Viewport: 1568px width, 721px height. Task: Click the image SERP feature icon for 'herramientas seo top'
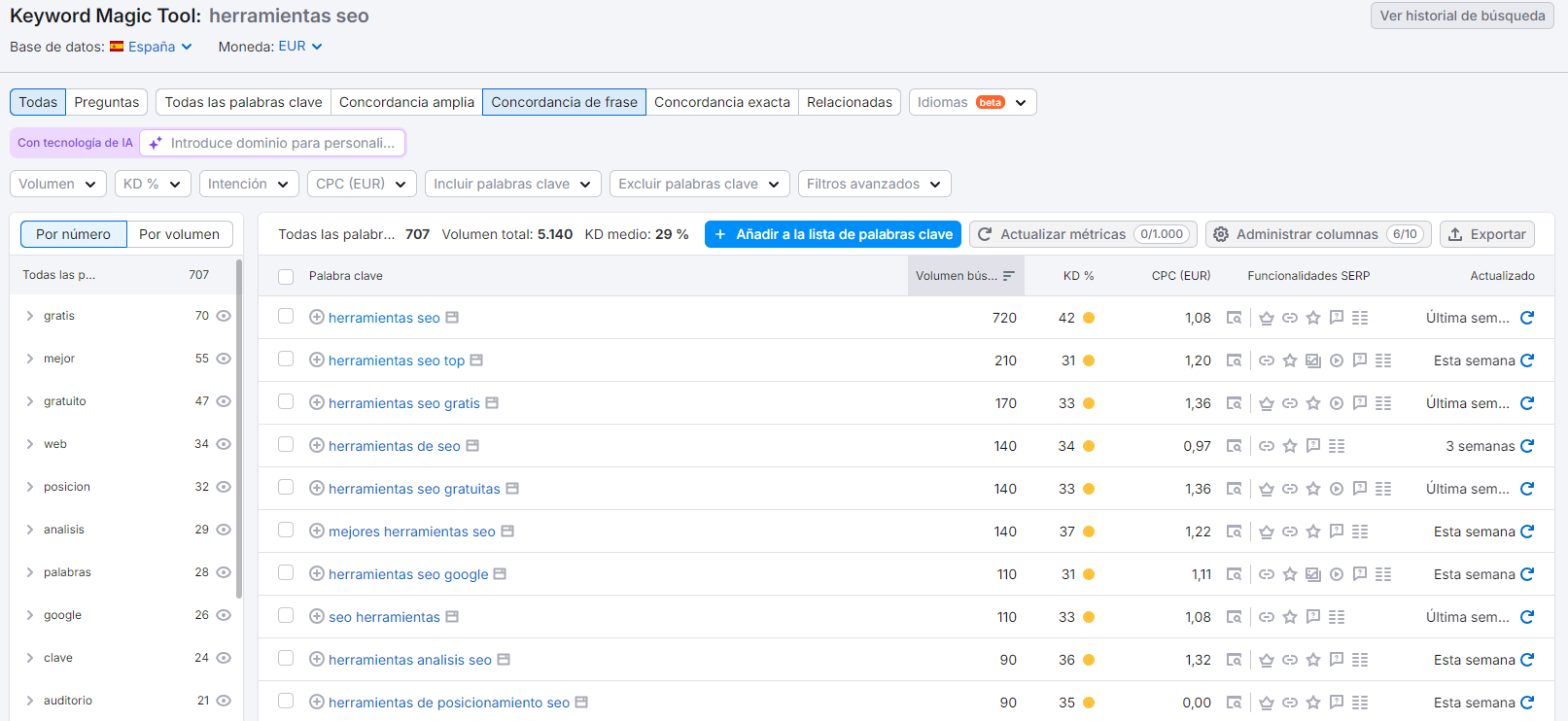click(x=1313, y=360)
